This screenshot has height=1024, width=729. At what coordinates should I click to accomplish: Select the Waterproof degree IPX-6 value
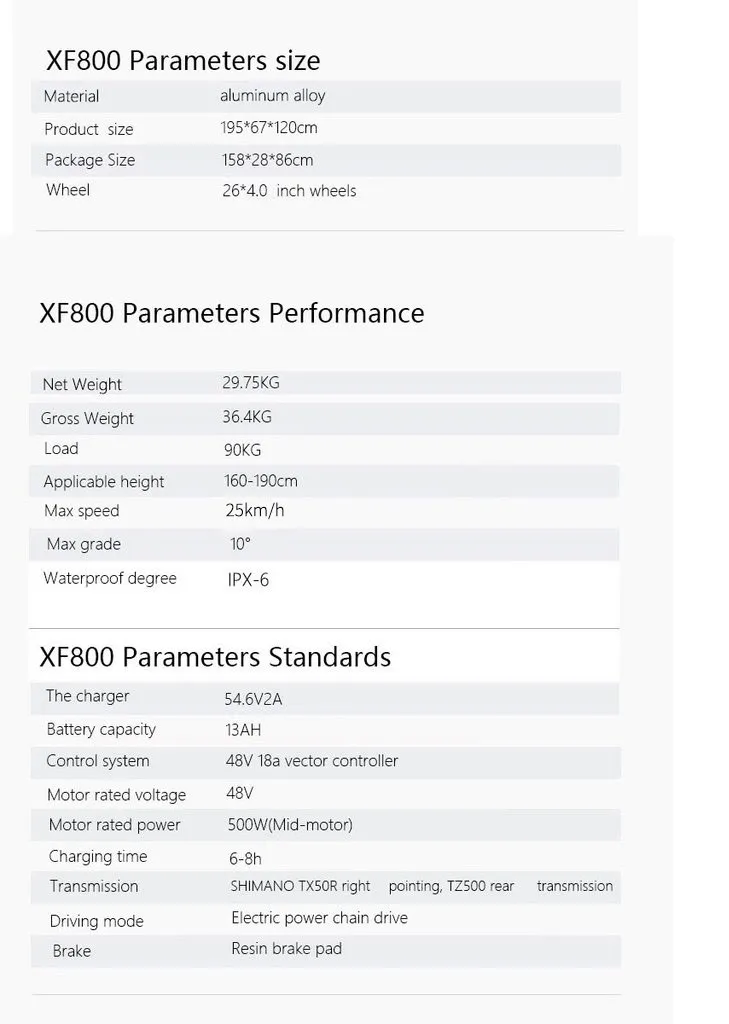coord(248,580)
